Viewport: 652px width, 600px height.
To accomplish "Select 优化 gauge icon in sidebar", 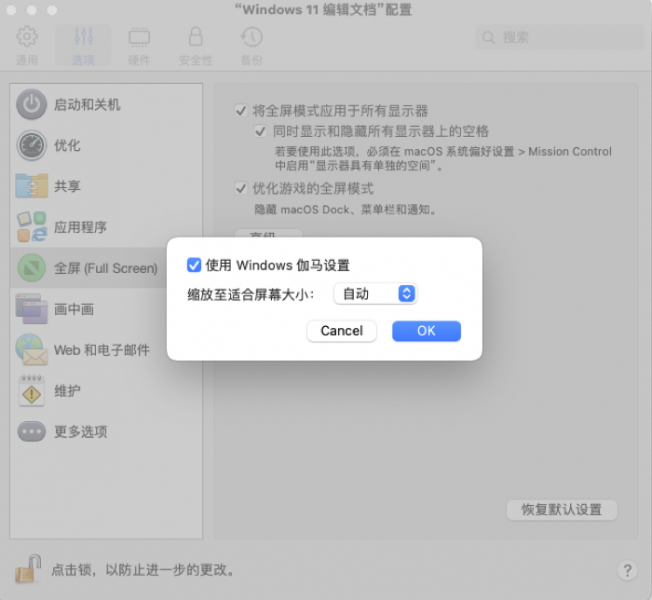I will (31, 145).
